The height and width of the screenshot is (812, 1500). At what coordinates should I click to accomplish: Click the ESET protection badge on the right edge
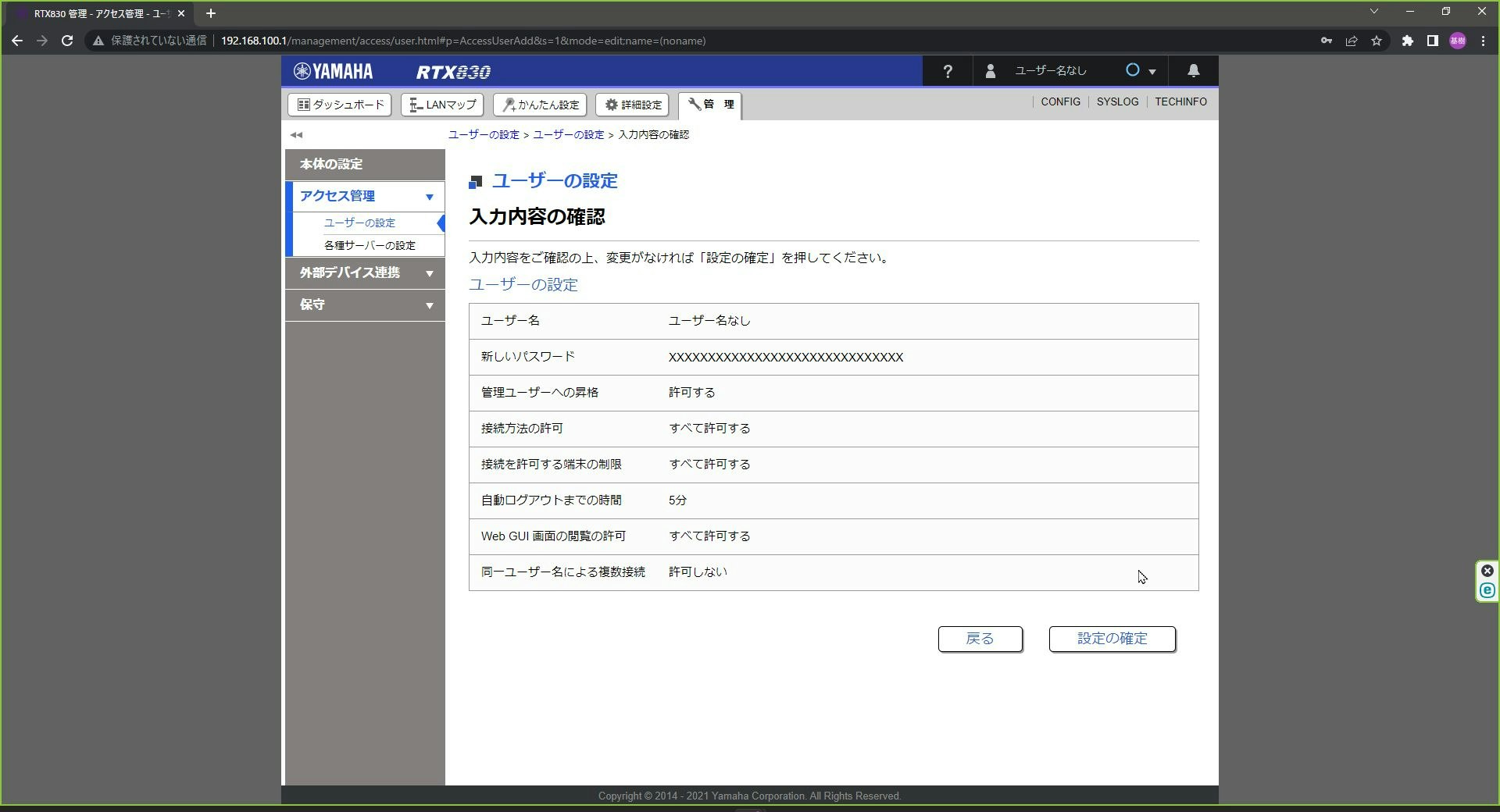click(x=1487, y=591)
